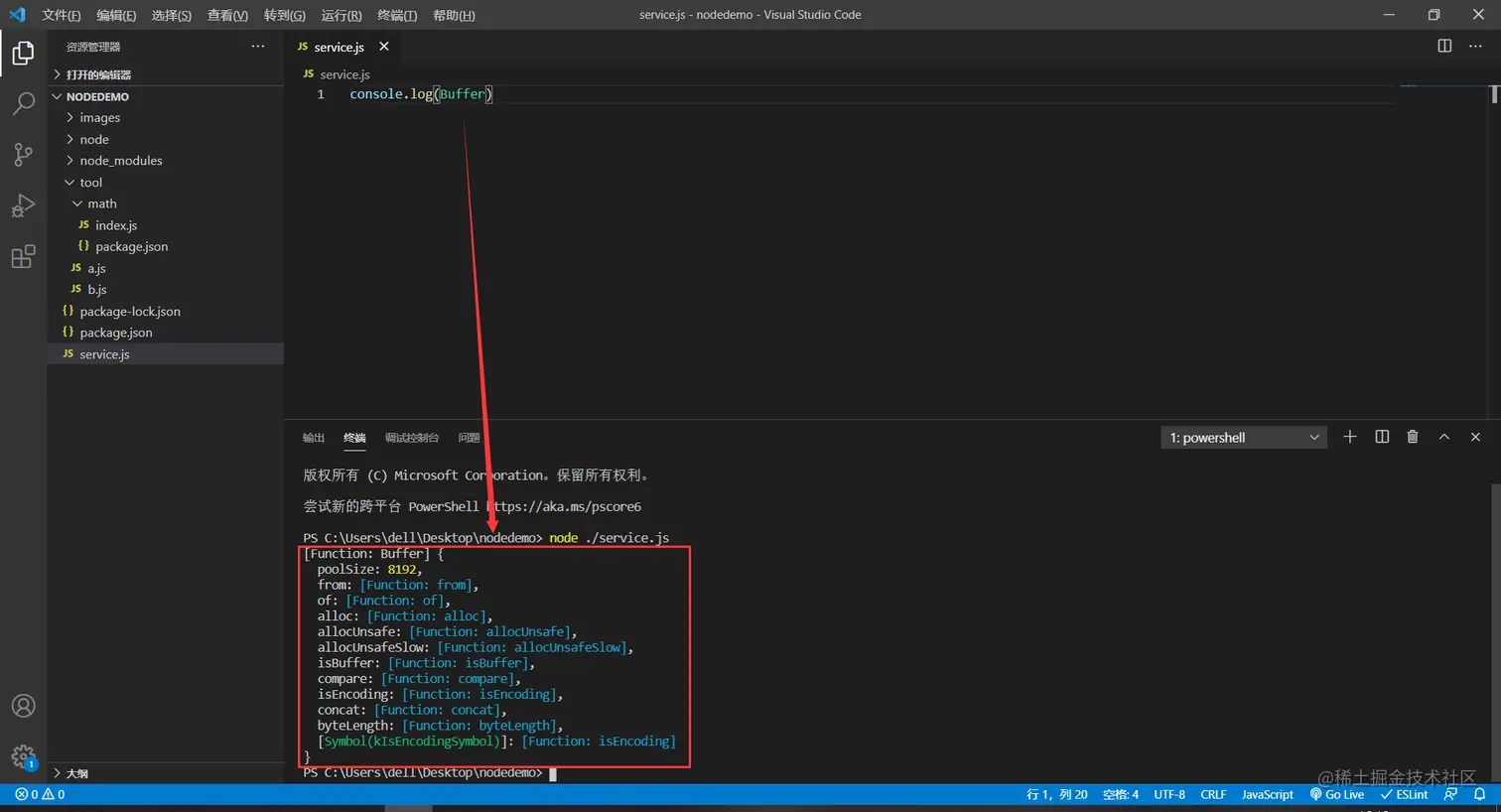This screenshot has height=812, width=1501.
Task: Kill terminal with trash icon
Action: click(x=1413, y=437)
